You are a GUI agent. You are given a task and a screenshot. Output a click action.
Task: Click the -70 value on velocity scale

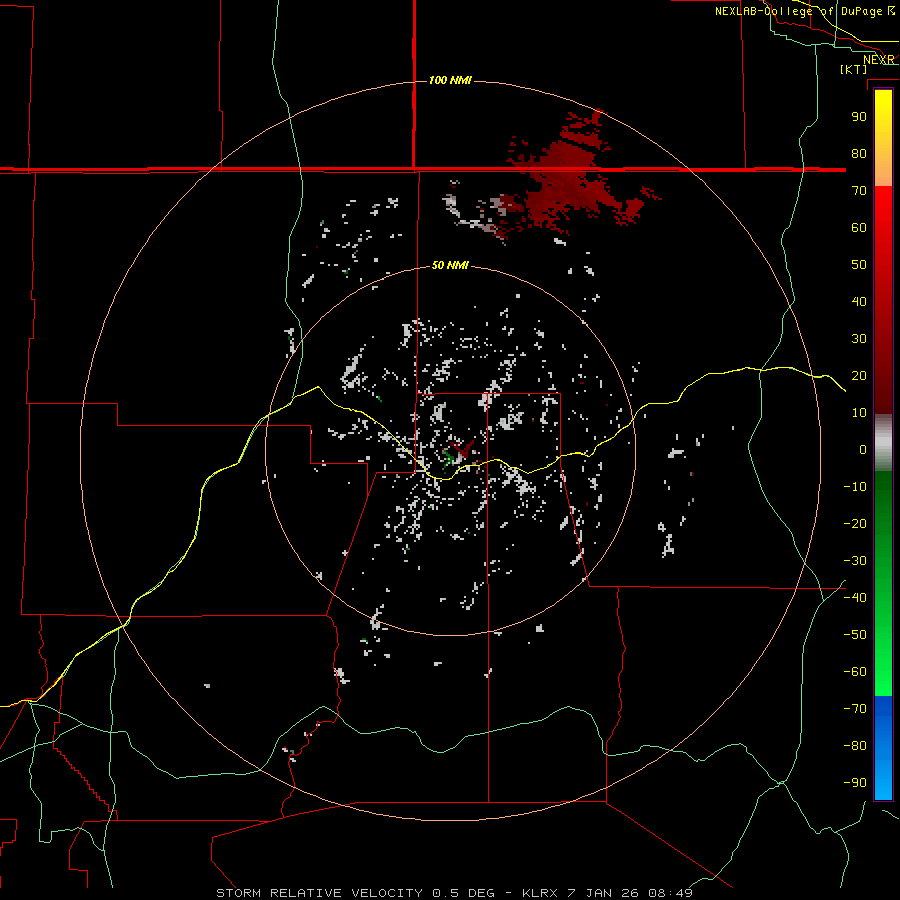tap(855, 709)
